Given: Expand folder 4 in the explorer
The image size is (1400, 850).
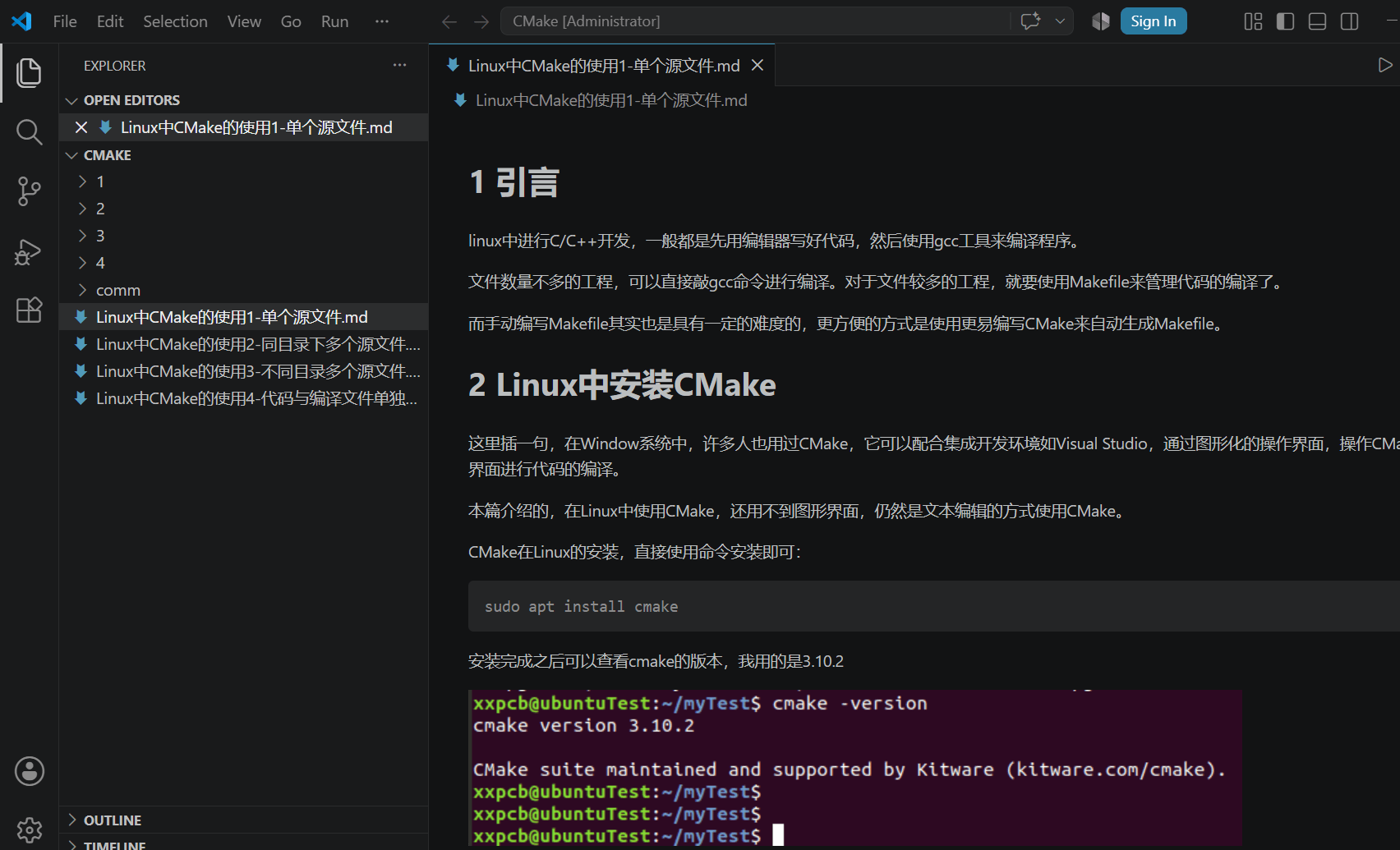Looking at the screenshot, I should coord(82,263).
